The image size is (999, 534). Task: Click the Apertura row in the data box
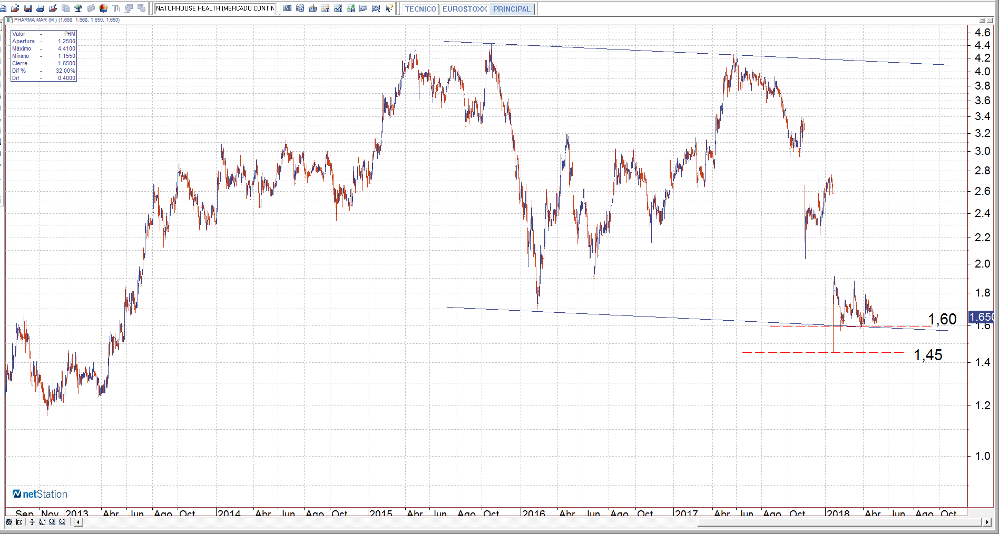43,41
